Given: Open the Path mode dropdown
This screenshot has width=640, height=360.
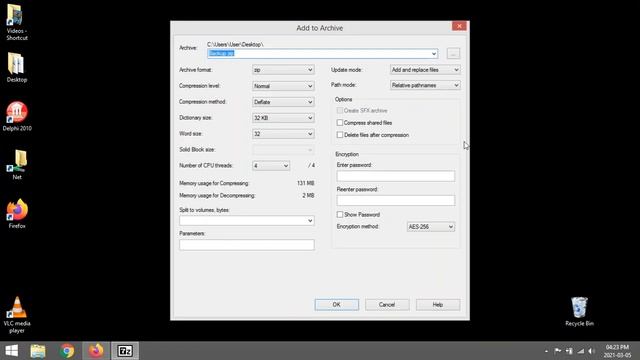Looking at the screenshot, I should 425,85.
